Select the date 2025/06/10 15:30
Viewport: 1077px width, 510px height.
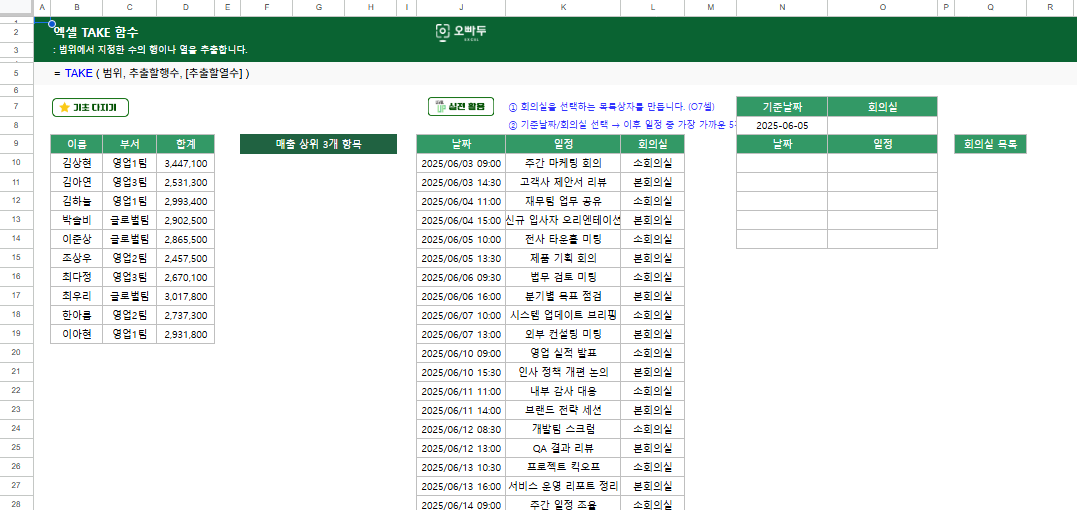tap(461, 372)
